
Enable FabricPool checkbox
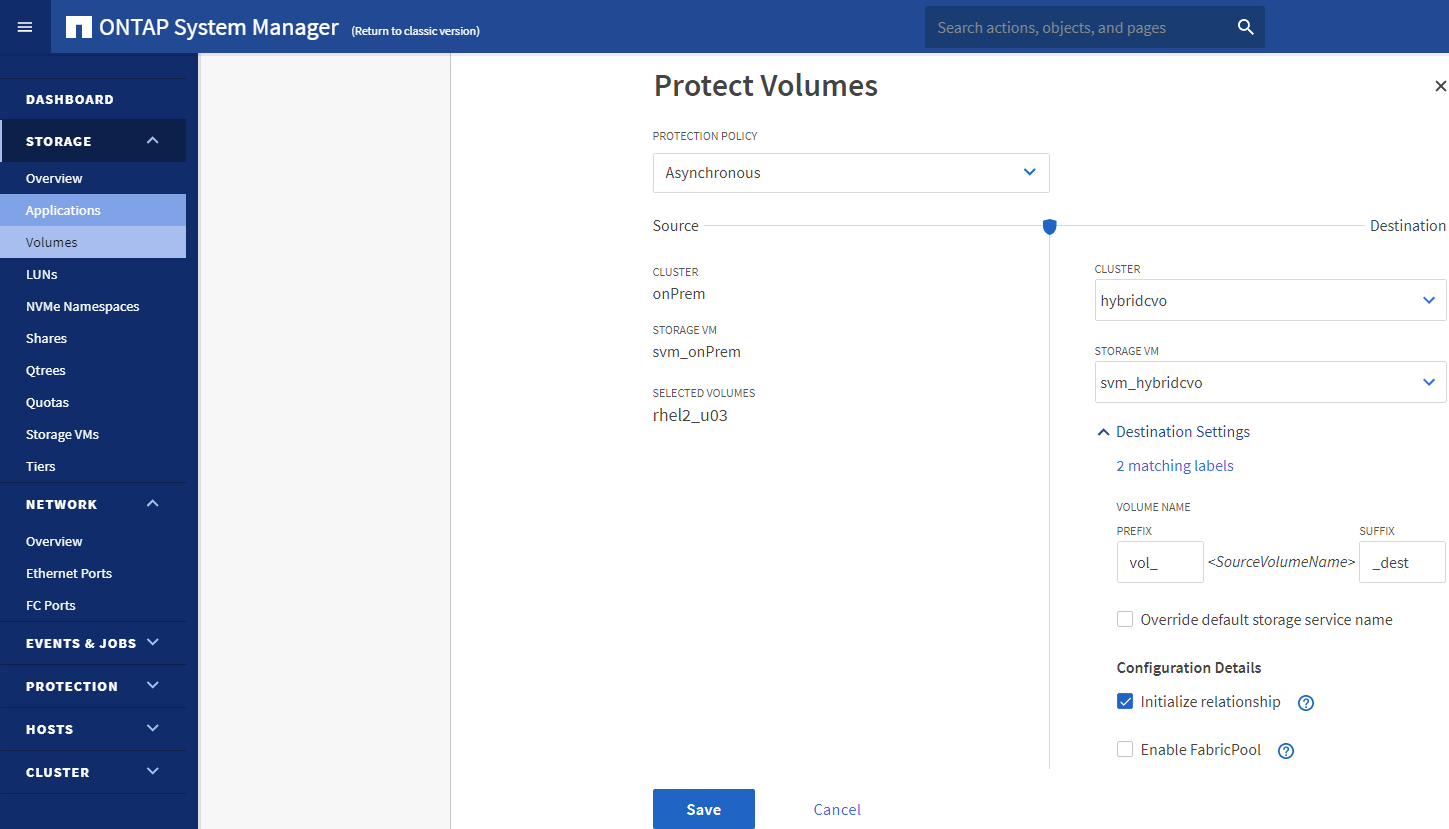click(x=1125, y=750)
